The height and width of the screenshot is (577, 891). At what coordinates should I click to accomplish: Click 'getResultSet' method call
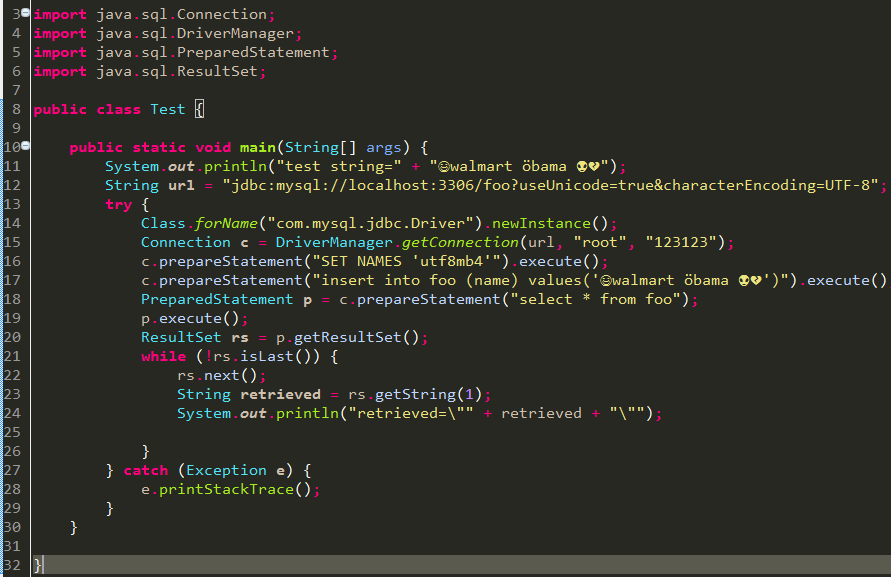347,337
